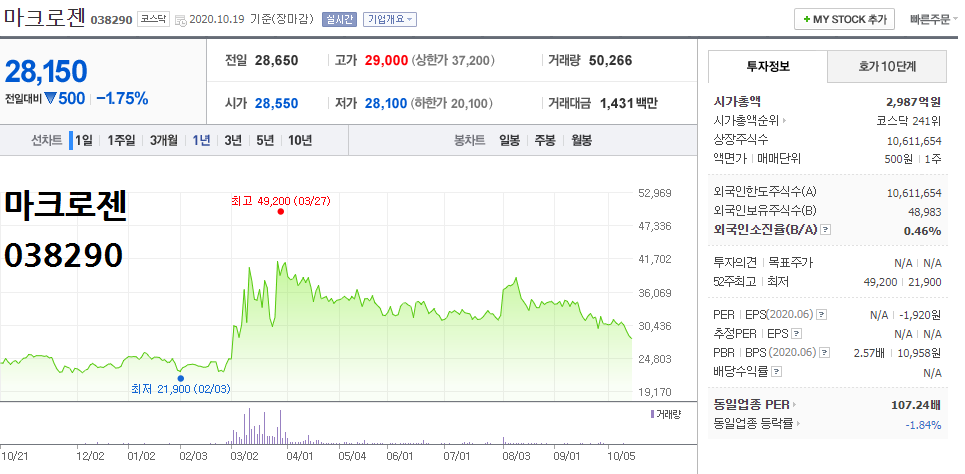
Task: Show the 일봉 candlestick chart
Action: click(510, 140)
